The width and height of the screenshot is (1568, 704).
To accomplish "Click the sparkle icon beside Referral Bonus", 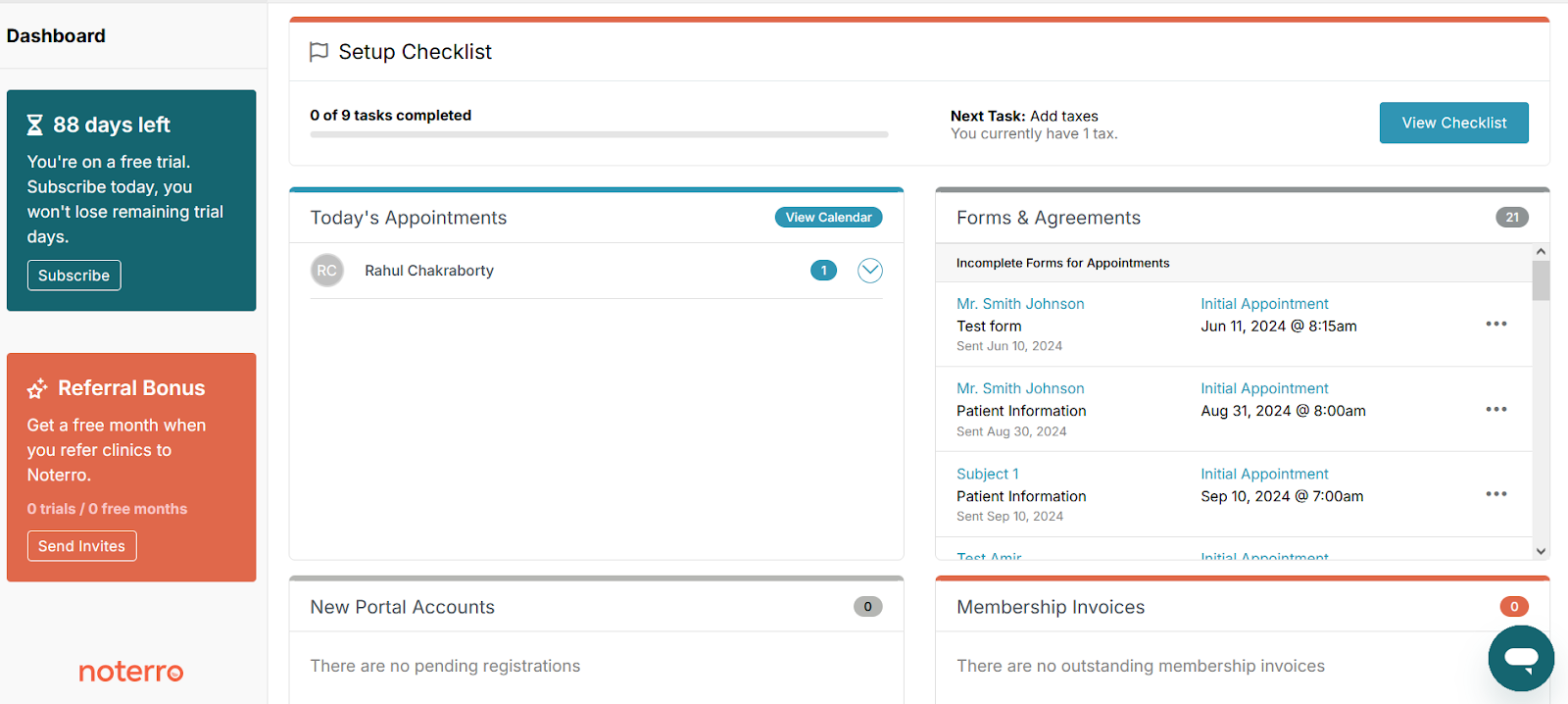I will coord(36,387).
